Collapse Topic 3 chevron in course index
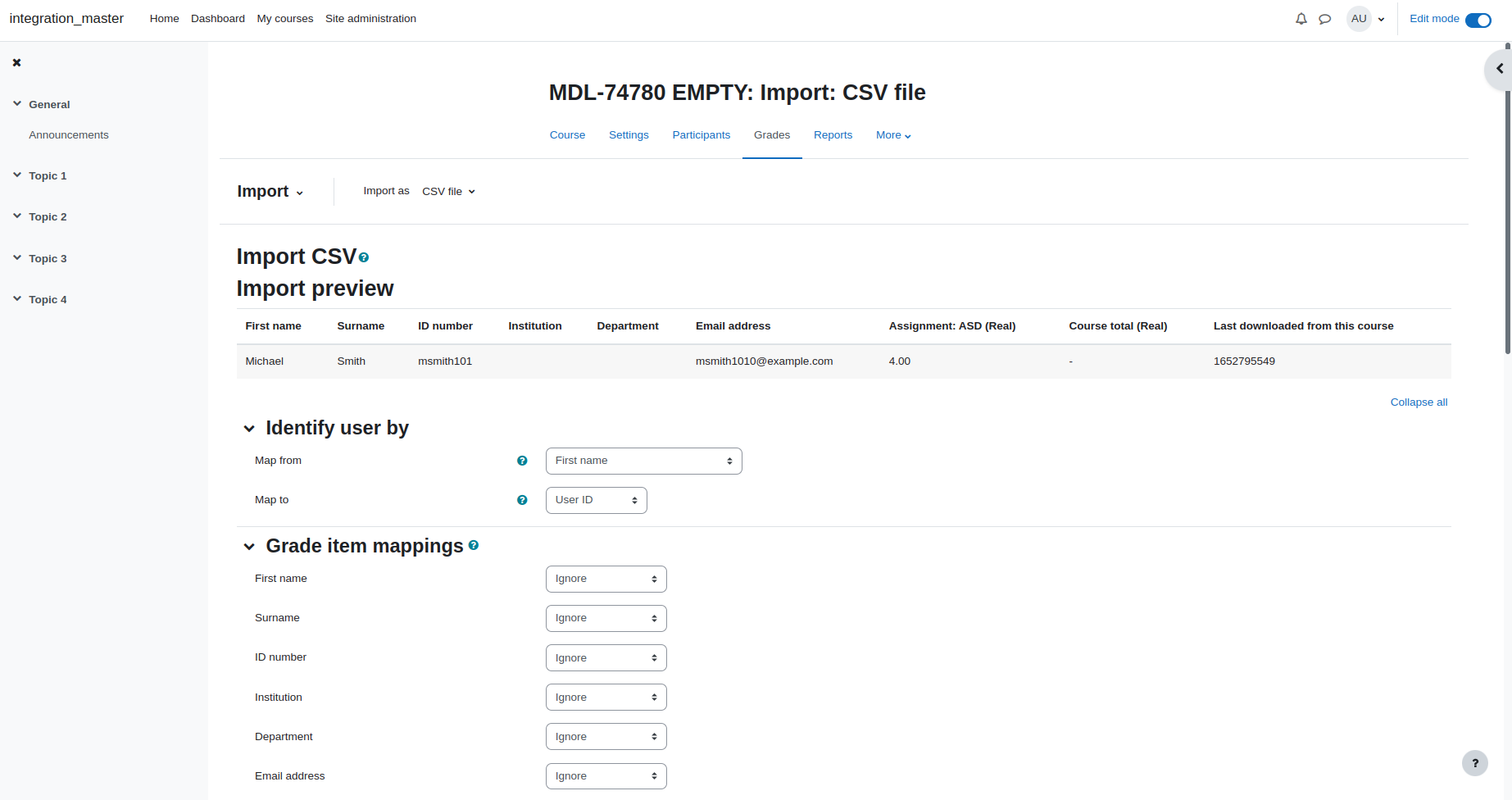 tap(17, 258)
